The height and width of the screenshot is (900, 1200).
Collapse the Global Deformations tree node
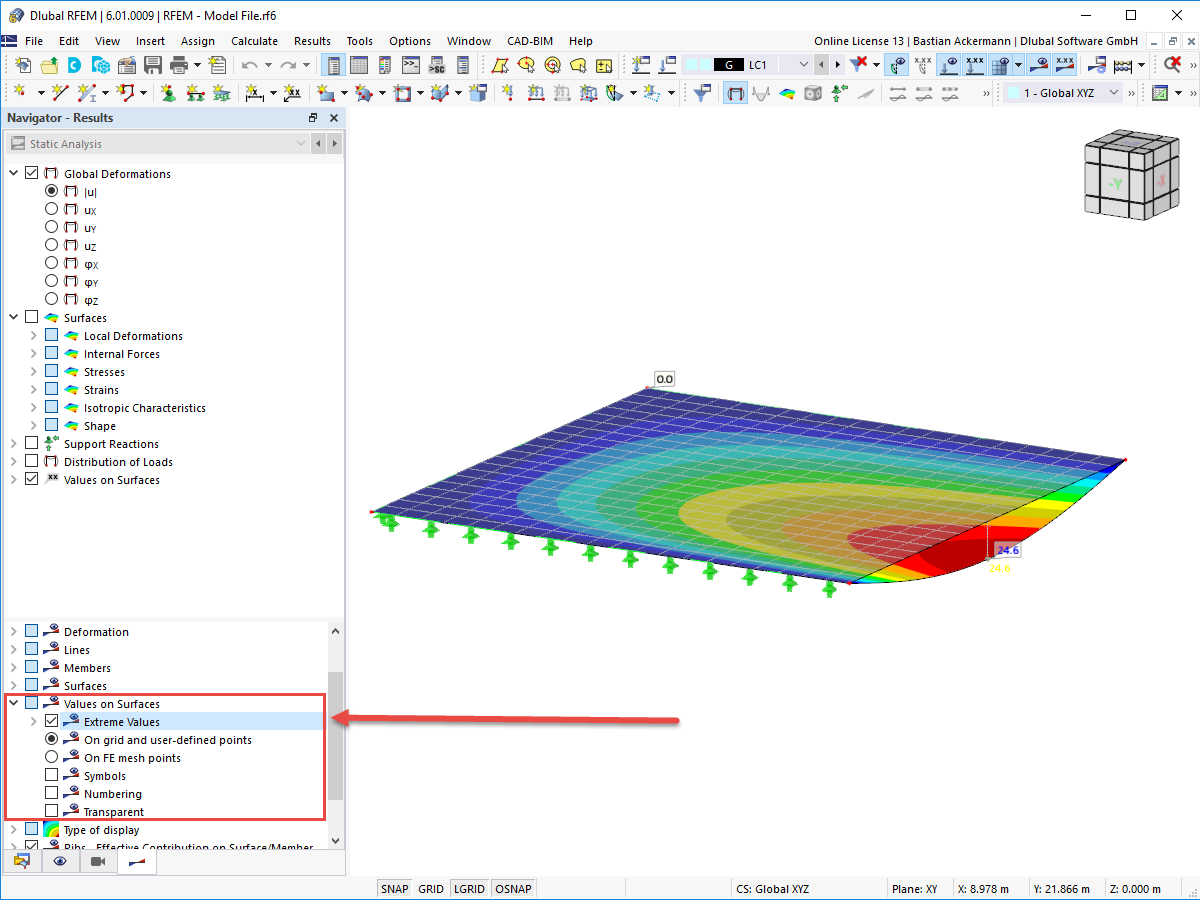14,173
